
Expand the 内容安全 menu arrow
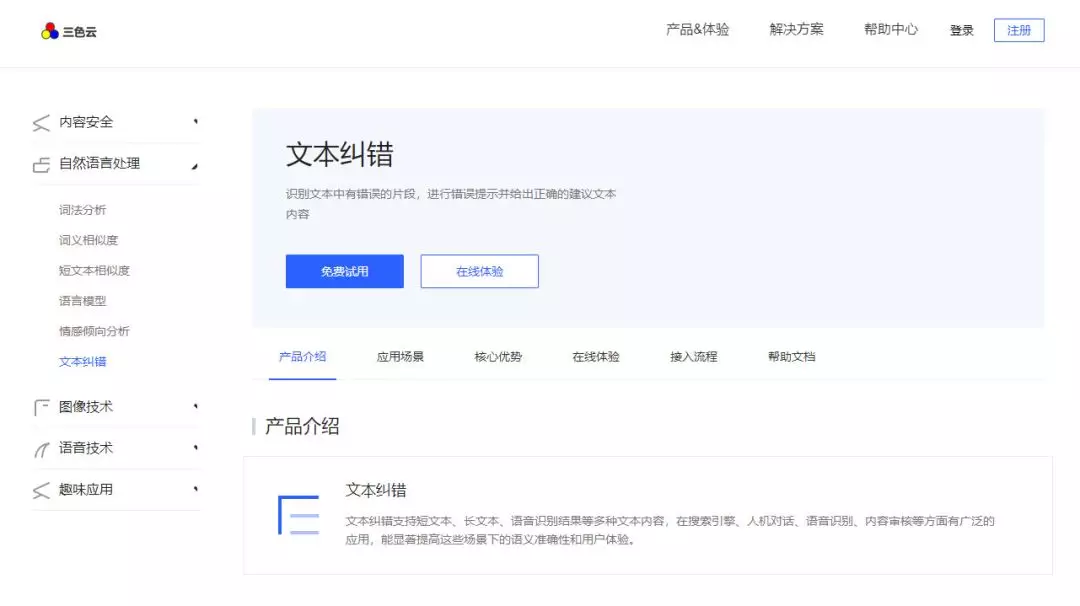tap(196, 122)
